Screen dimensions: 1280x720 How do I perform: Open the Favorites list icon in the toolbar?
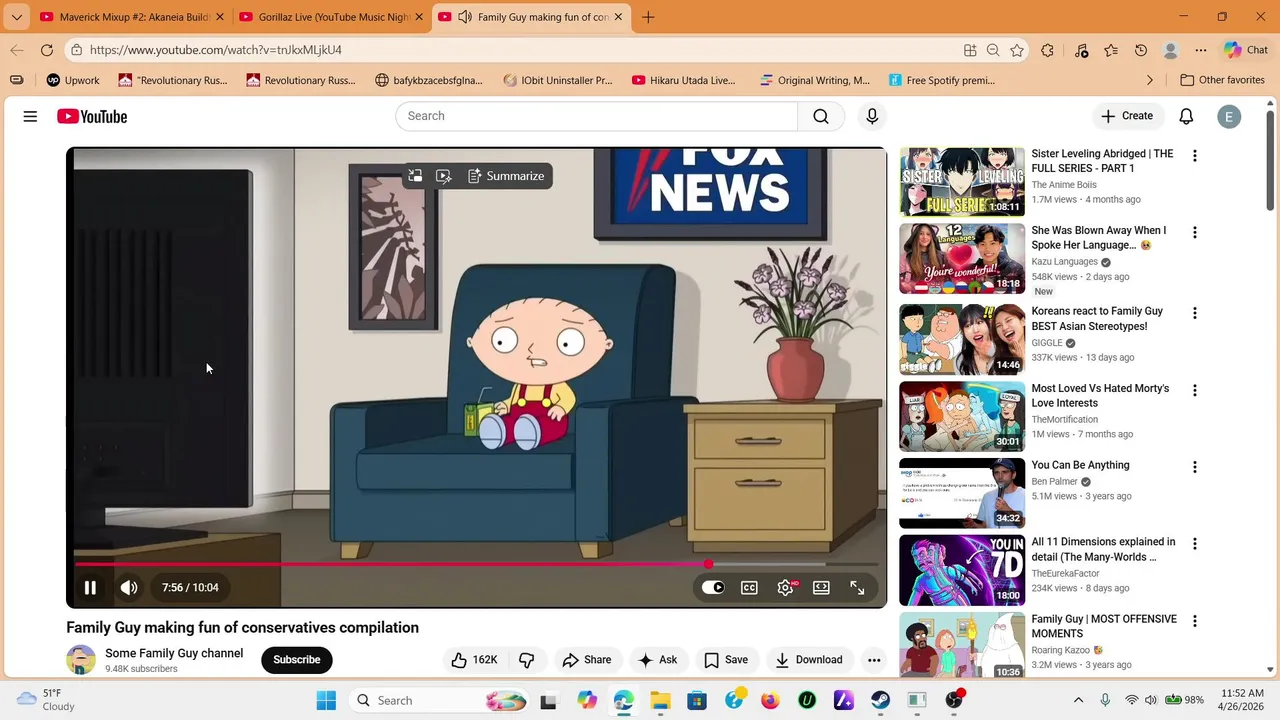tap(1111, 50)
